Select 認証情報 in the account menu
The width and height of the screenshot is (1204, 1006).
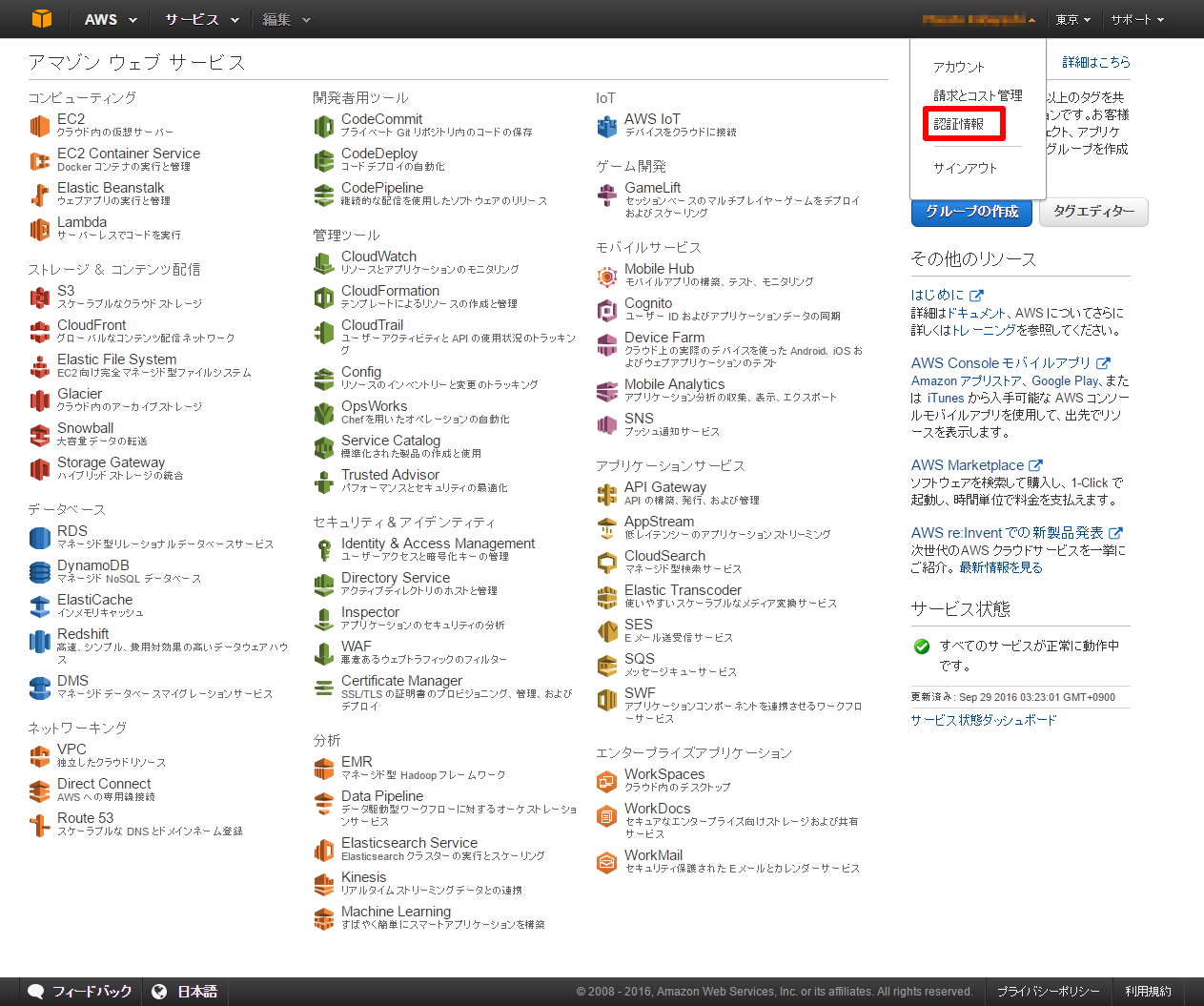point(959,124)
